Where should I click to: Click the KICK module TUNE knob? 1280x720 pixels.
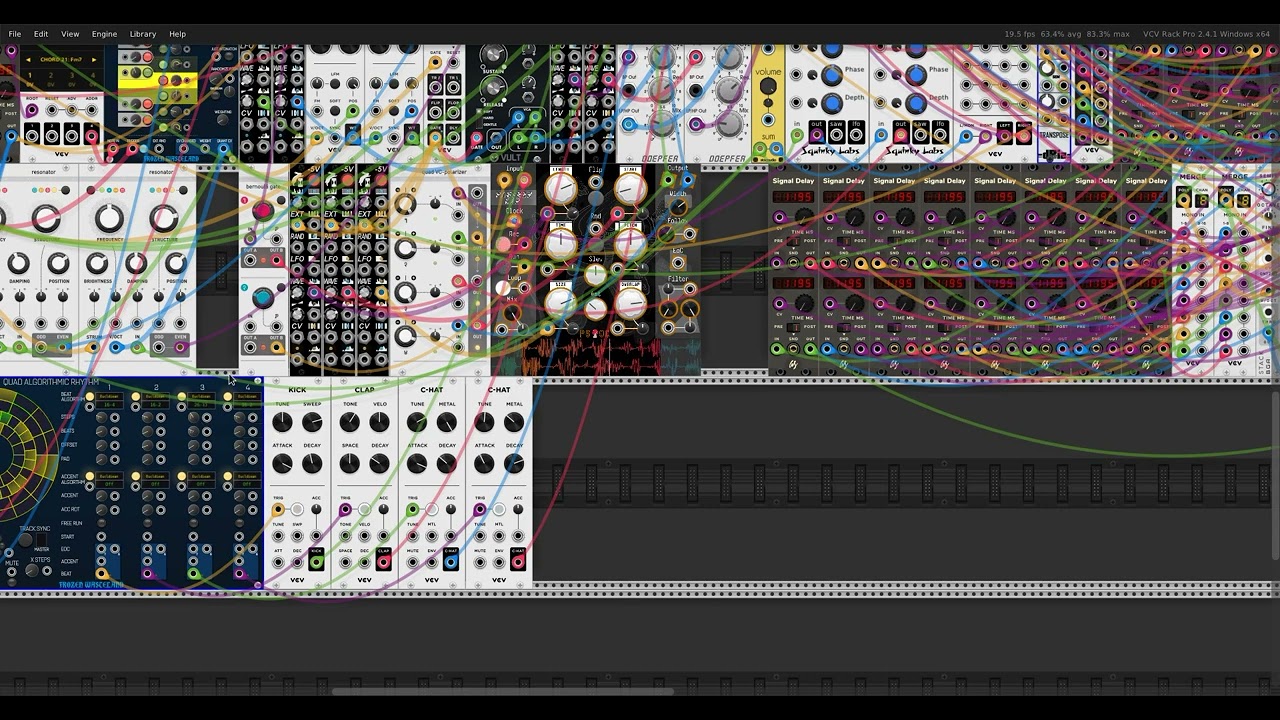click(x=283, y=423)
